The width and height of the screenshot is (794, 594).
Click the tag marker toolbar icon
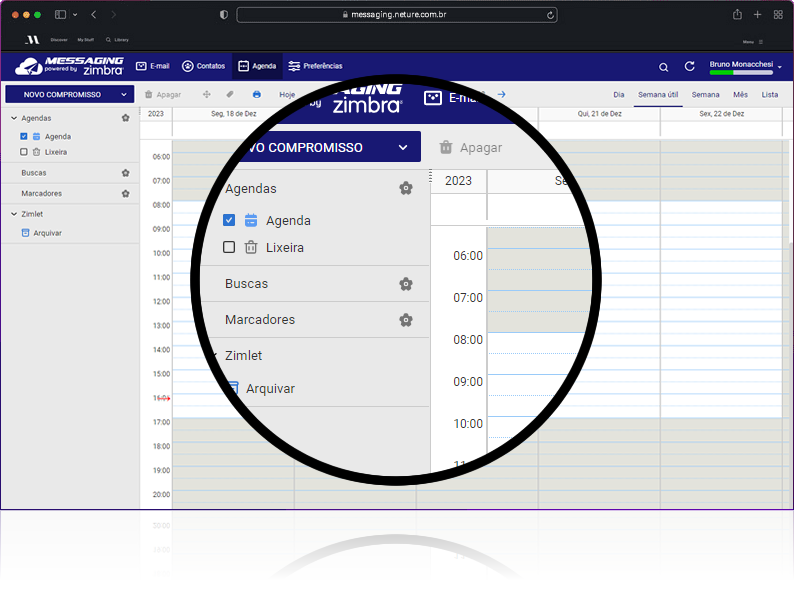tap(230, 94)
